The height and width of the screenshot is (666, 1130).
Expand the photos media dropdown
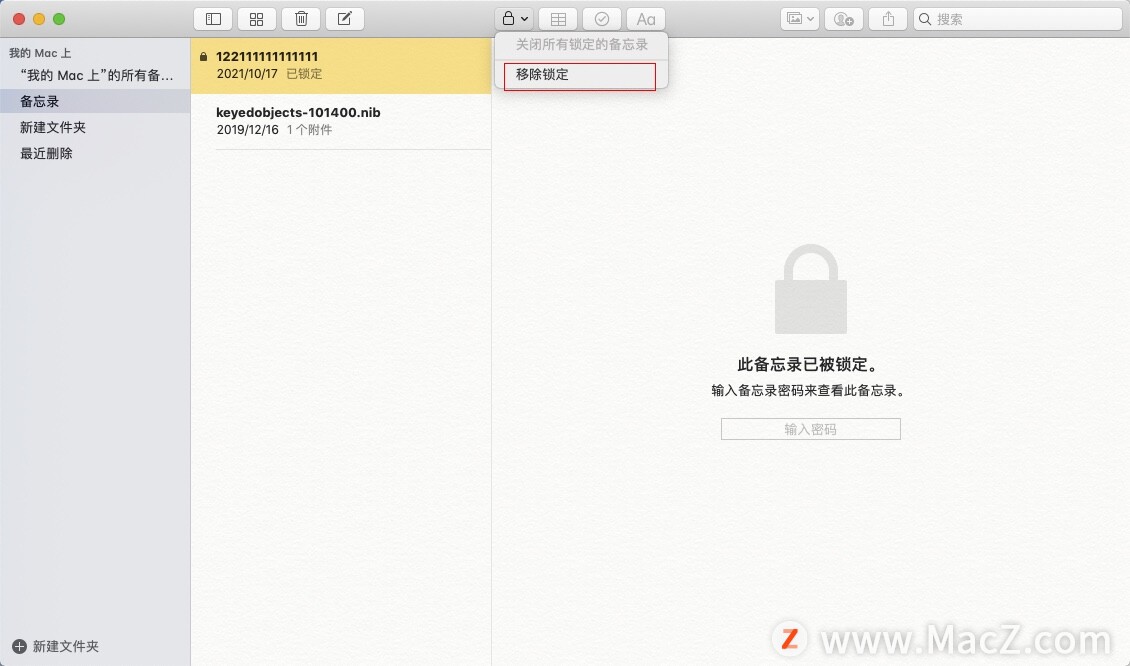pyautogui.click(x=800, y=19)
